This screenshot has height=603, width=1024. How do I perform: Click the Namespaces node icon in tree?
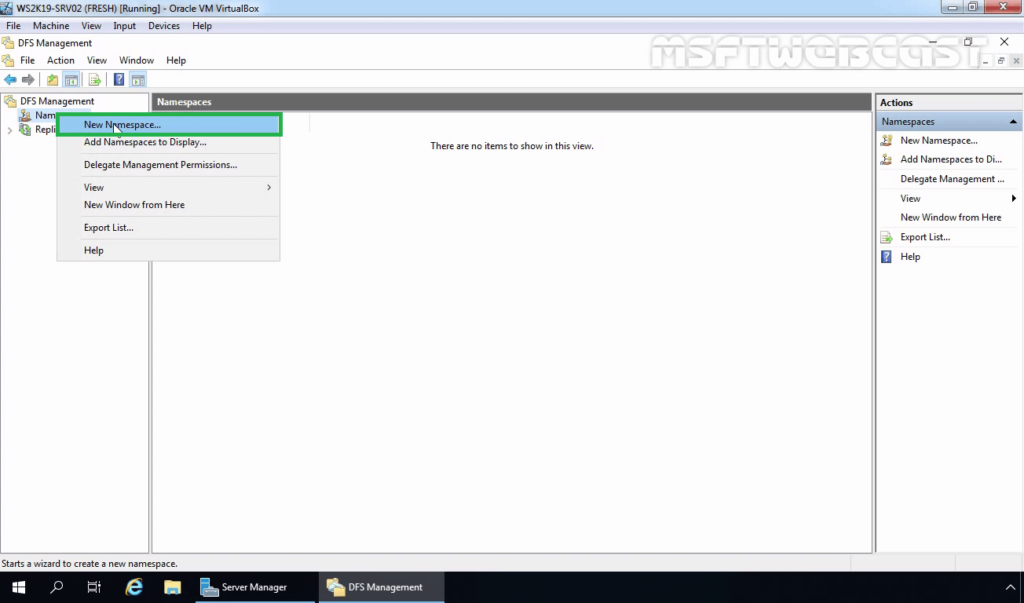coord(25,115)
